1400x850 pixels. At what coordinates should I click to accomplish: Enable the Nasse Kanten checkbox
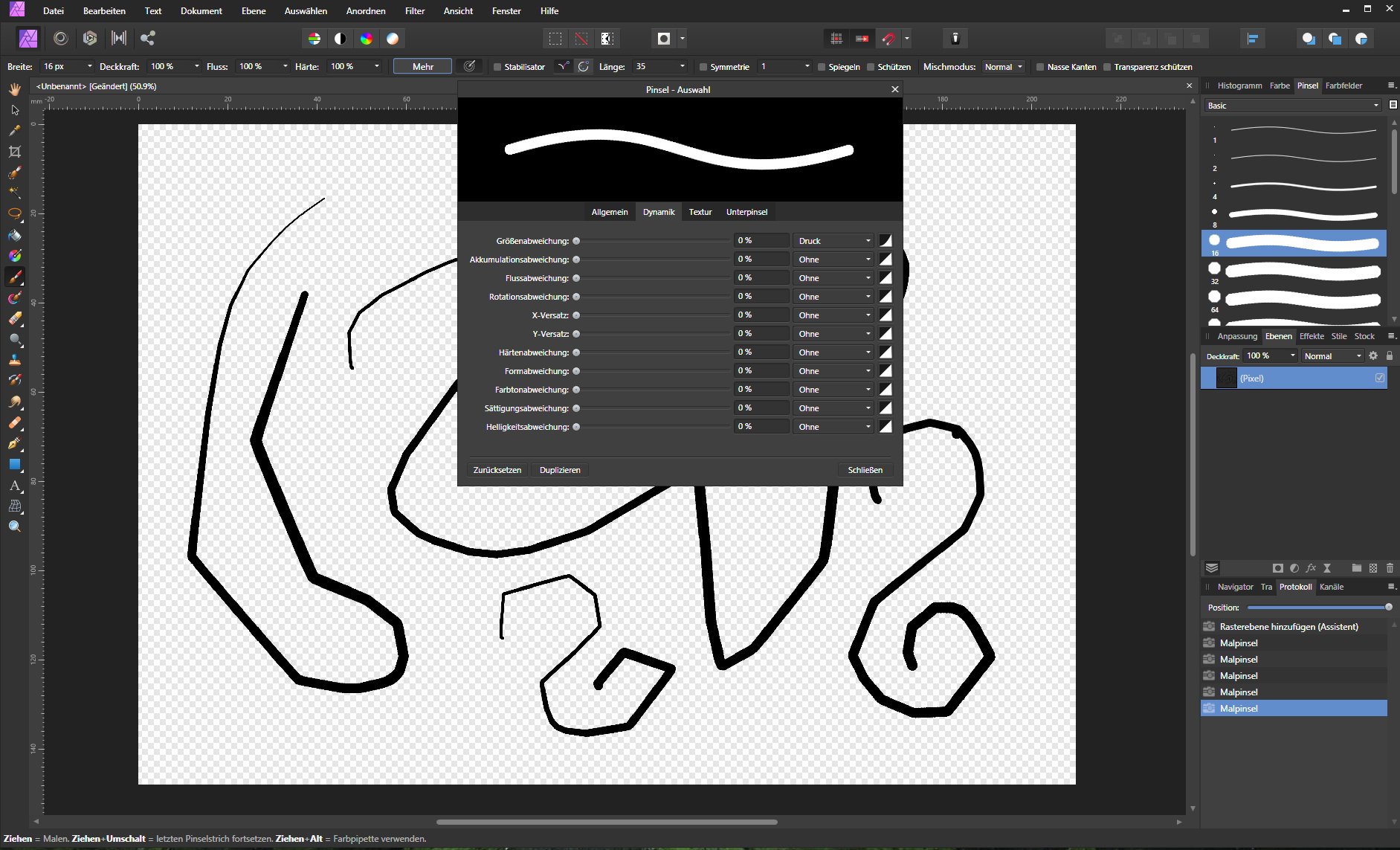tap(1040, 67)
